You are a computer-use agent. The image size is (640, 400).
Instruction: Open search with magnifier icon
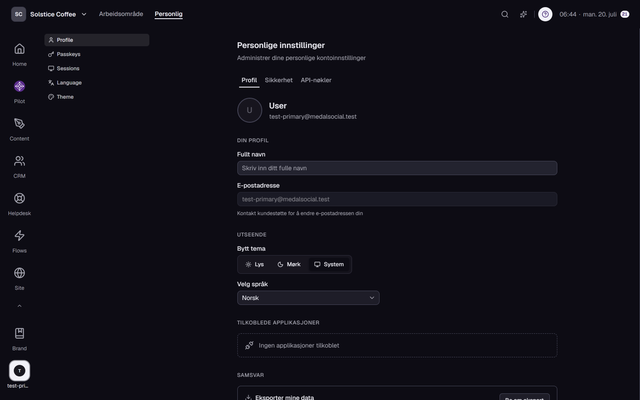pyautogui.click(x=505, y=14)
